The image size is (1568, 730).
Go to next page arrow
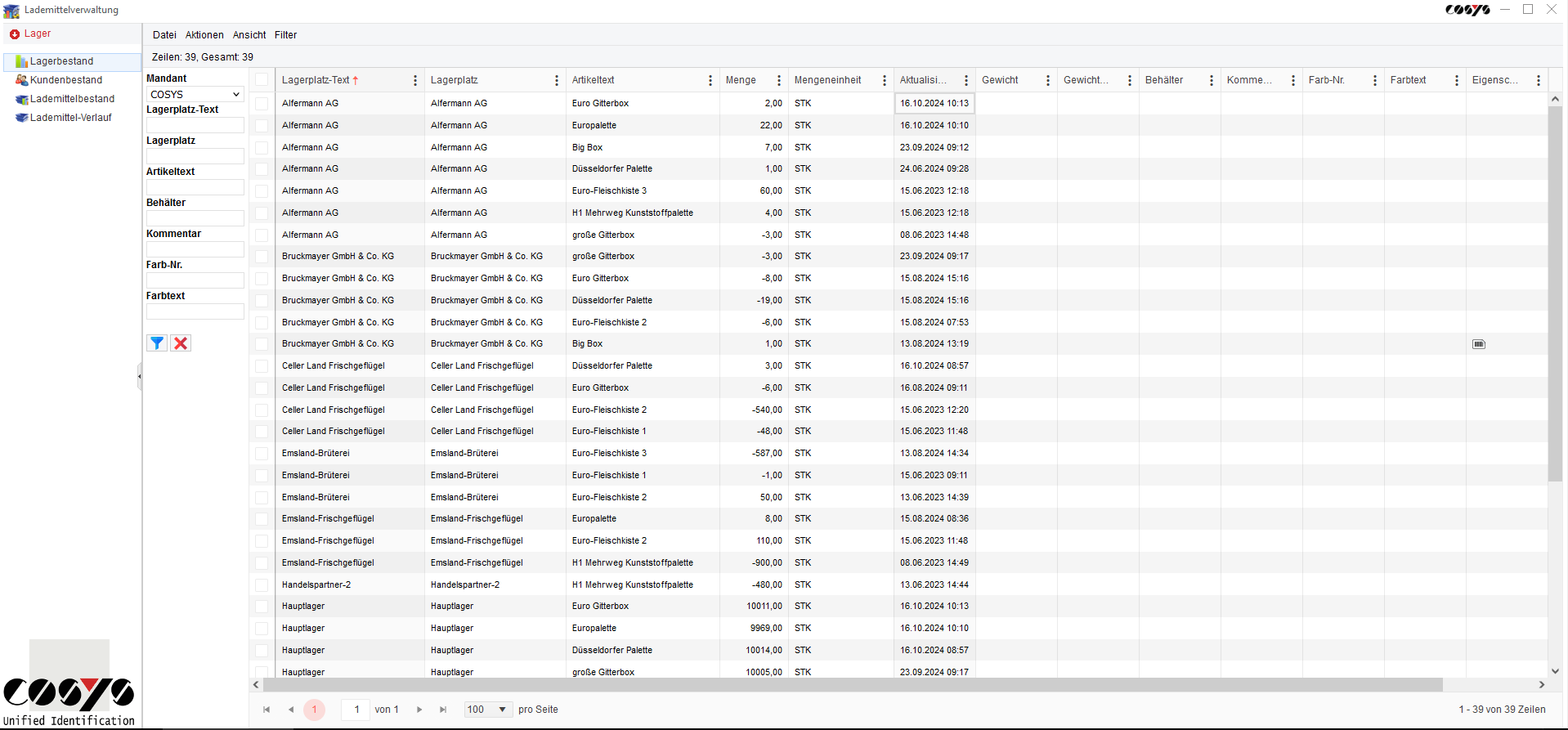pos(419,710)
